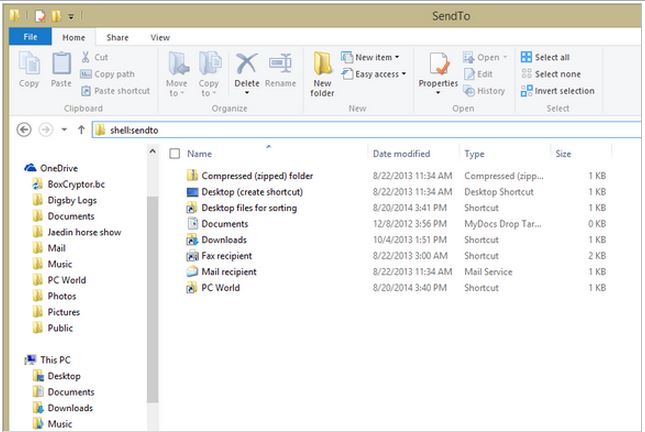Click Copy path in ribbon
The image size is (645, 432).
tap(107, 74)
